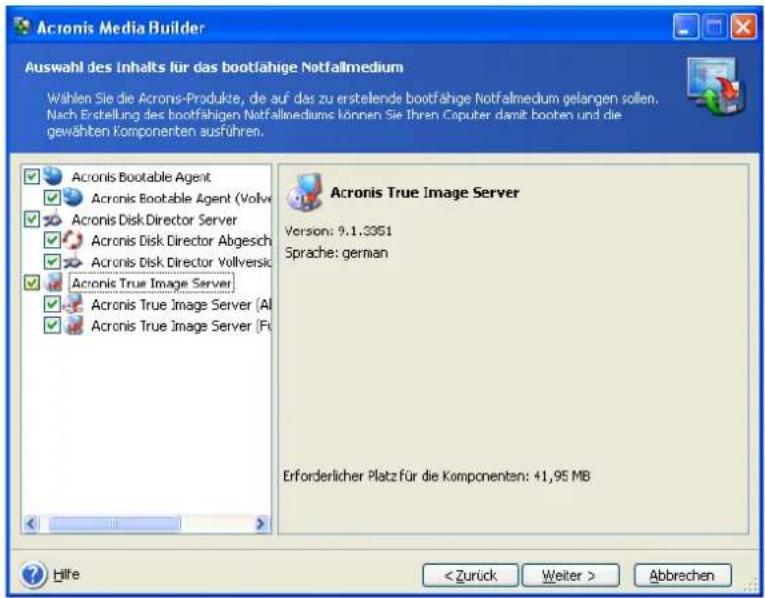The image size is (765, 598).
Task: Cancel the wizard with Abbrechen
Action: coord(683,576)
